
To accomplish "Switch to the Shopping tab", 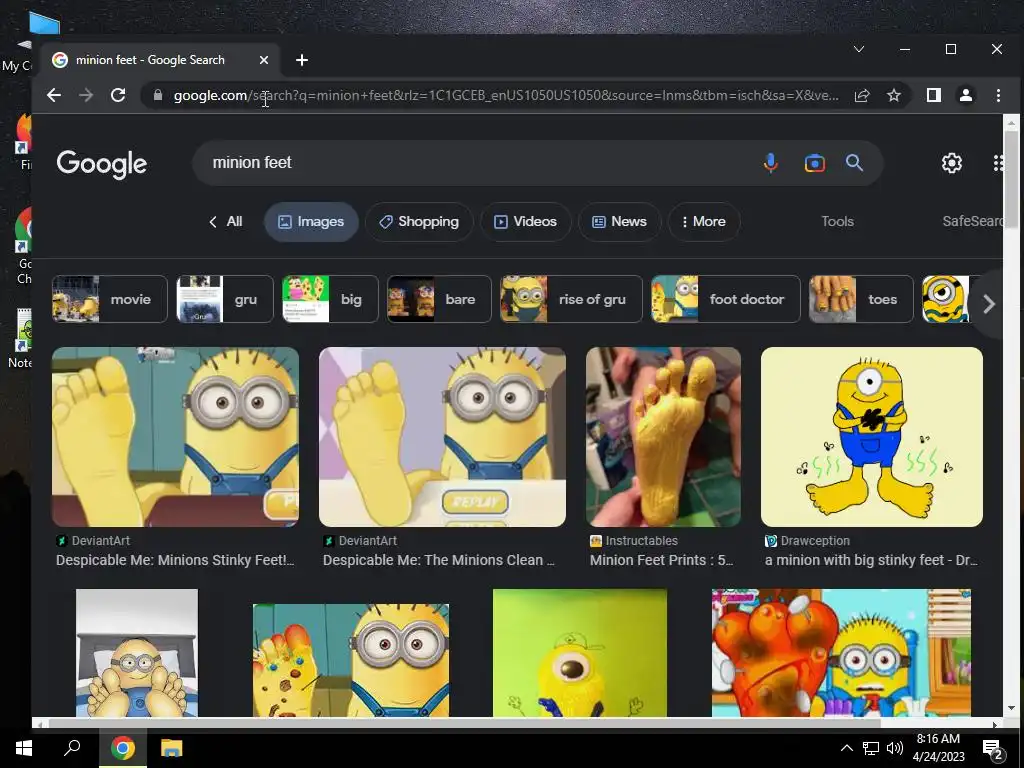I will [419, 221].
